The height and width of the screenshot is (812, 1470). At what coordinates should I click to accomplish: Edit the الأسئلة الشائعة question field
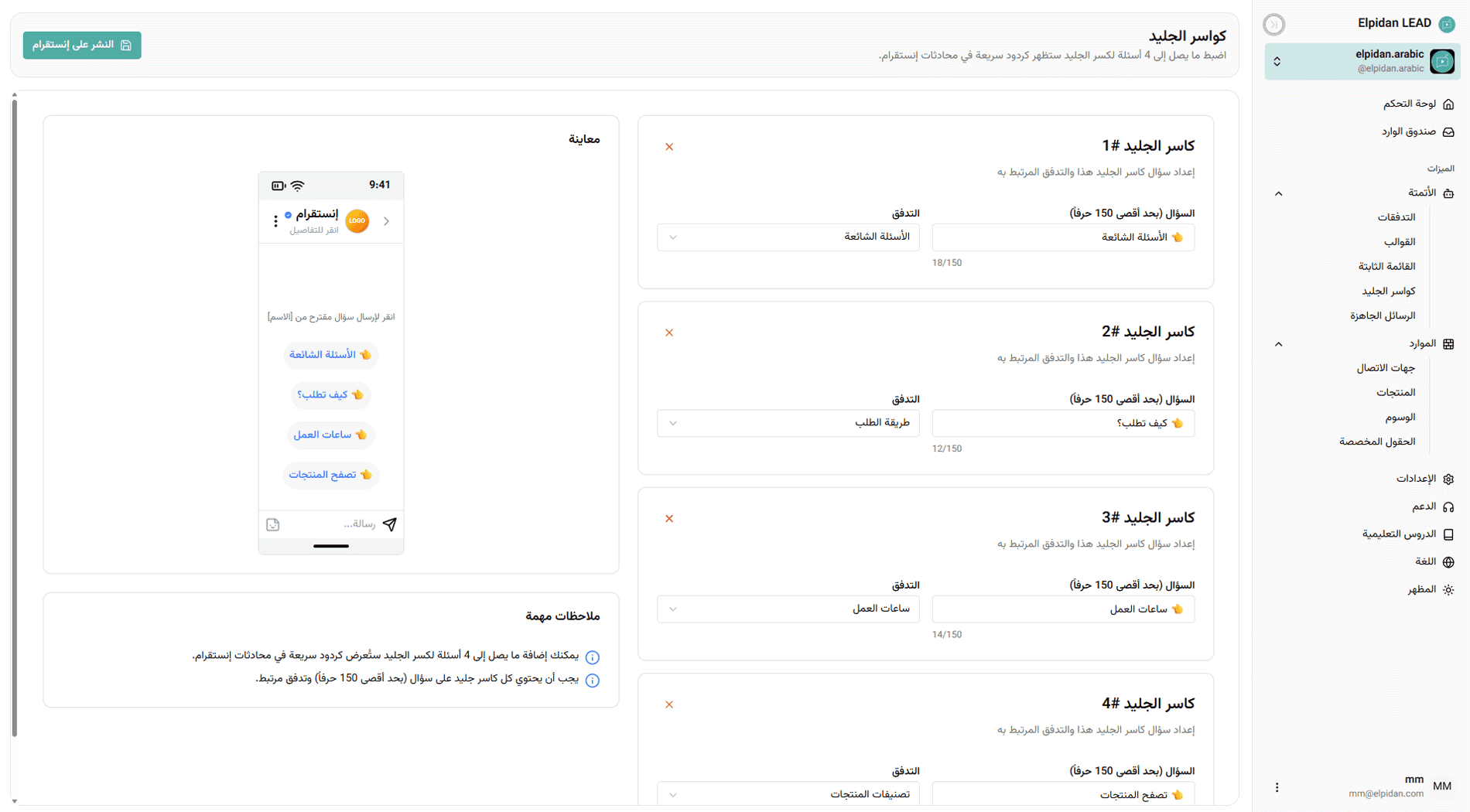(1063, 237)
